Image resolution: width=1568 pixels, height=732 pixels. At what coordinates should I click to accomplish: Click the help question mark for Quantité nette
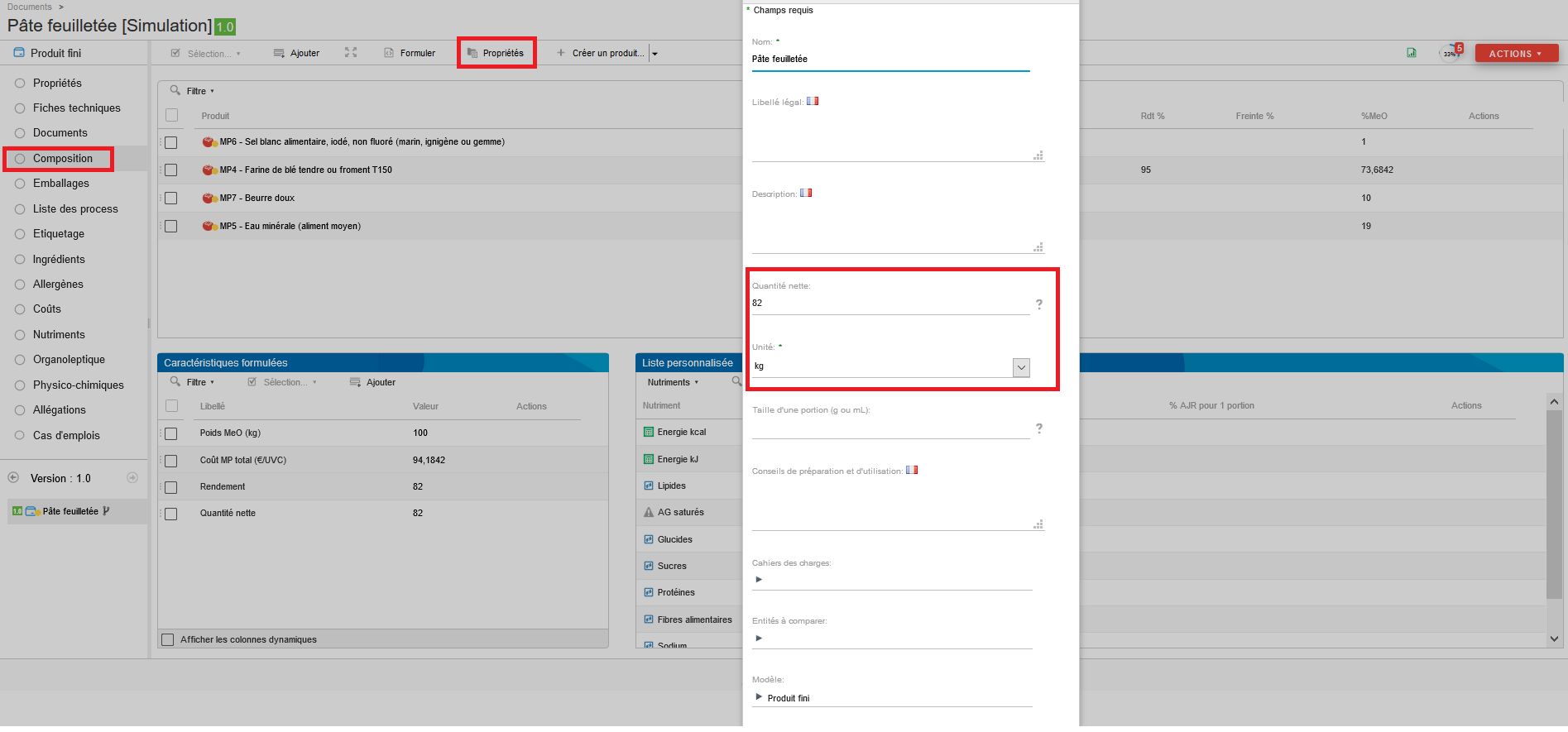pos(1039,304)
